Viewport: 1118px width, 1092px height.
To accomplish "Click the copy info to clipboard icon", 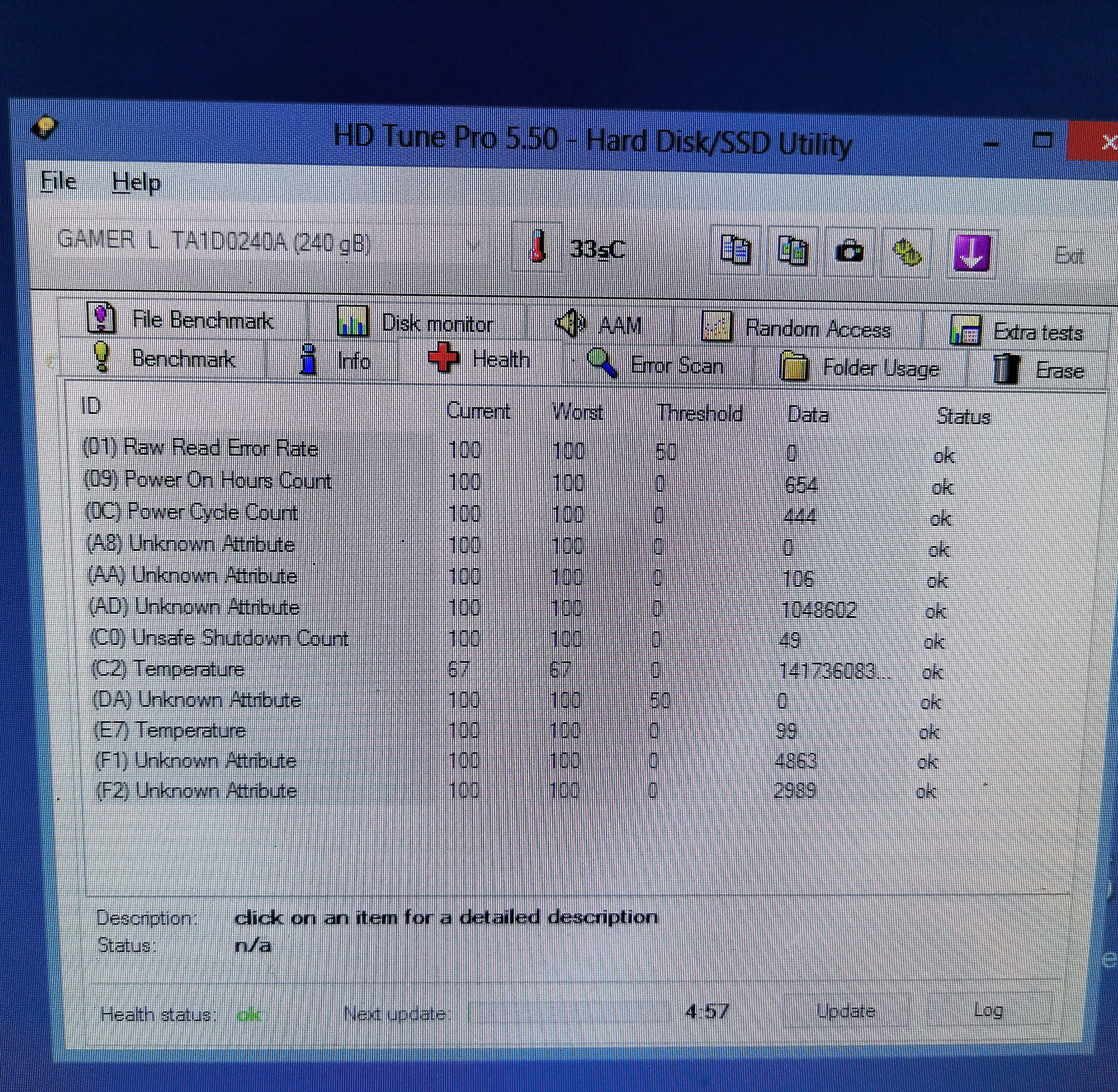I will click(735, 250).
